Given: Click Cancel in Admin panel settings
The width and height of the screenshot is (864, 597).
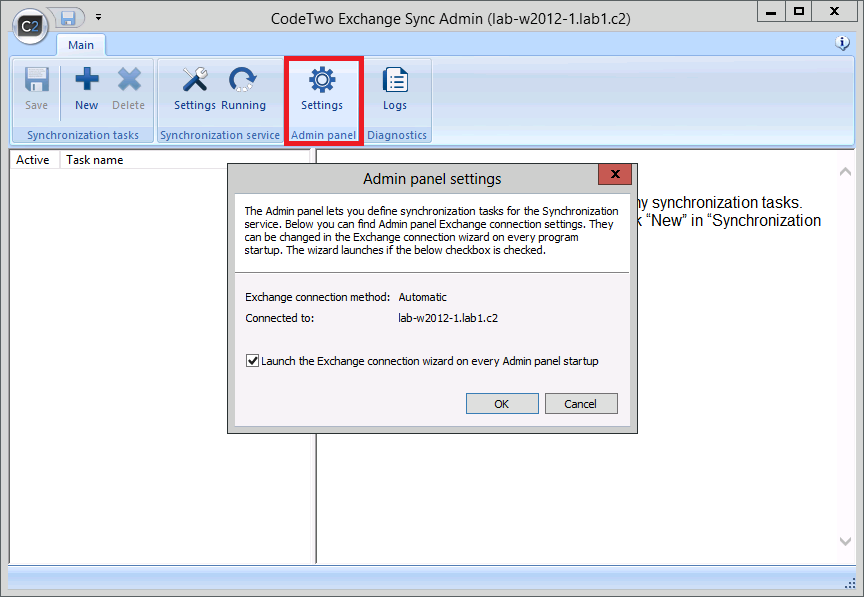Looking at the screenshot, I should tap(581, 404).
